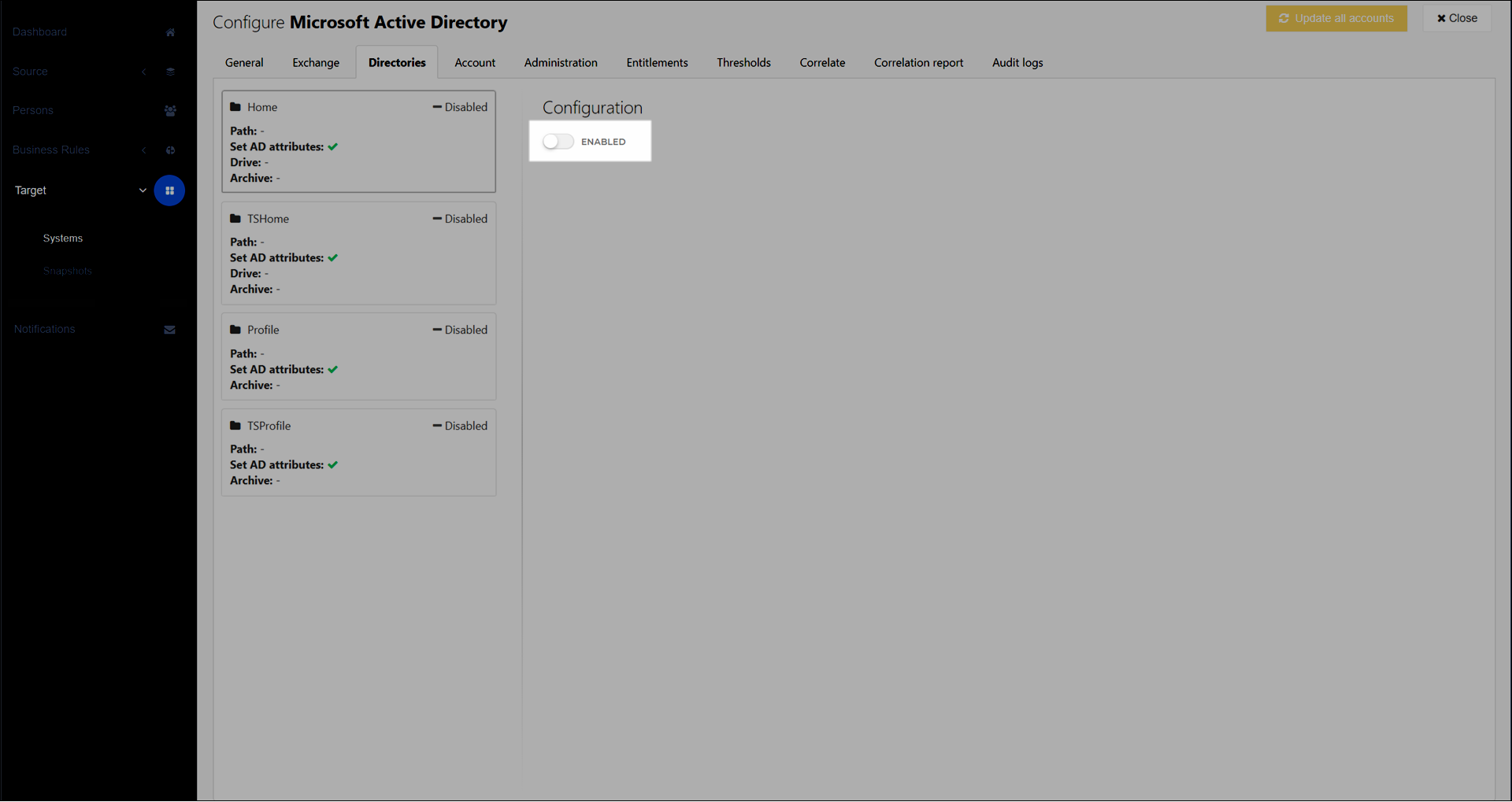Click the refresh icon in Update all accounts
This screenshot has height=802, width=1512.
1284,18
